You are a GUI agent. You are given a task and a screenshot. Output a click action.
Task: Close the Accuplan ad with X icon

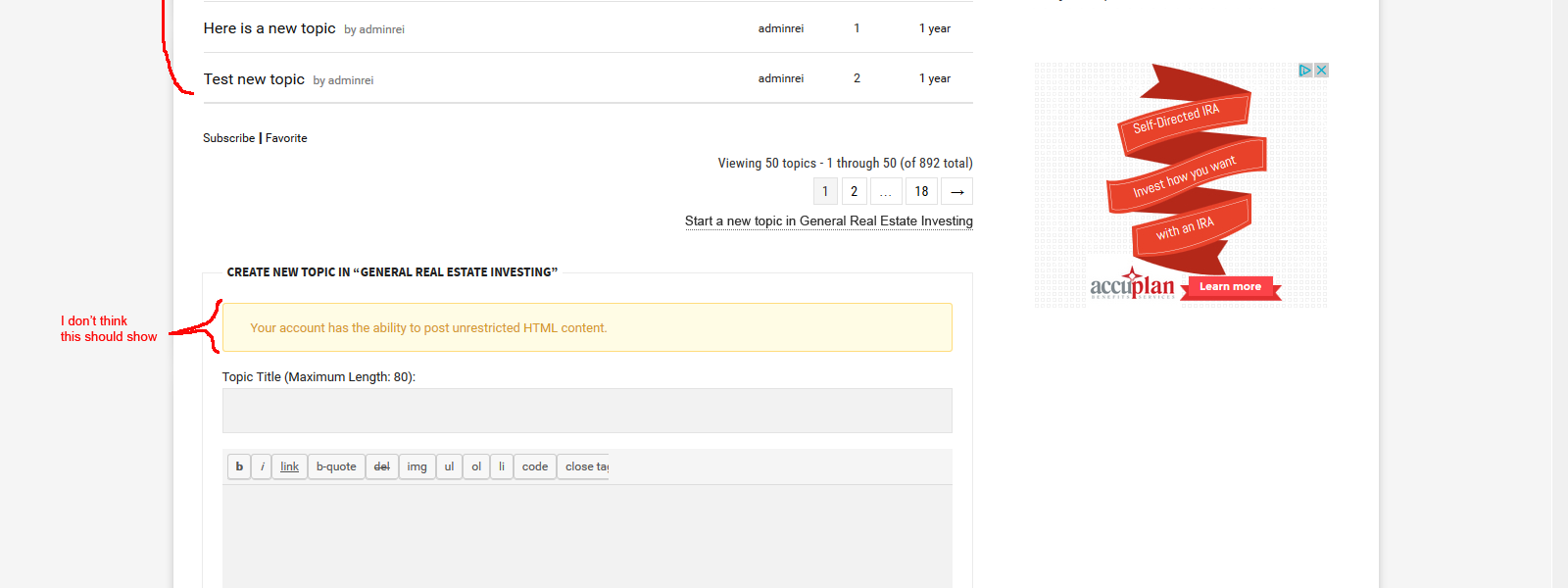pos(1321,71)
